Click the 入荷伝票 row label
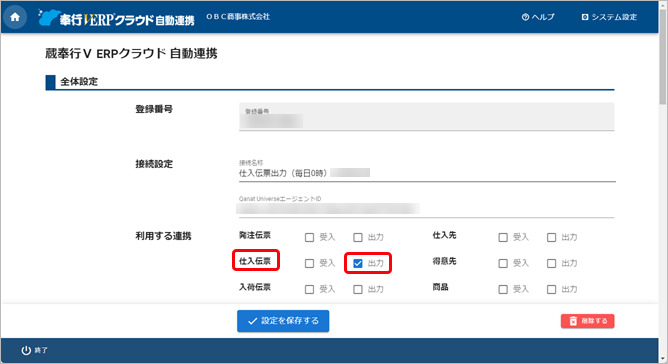Viewport: 668px width, 364px height. coord(255,287)
